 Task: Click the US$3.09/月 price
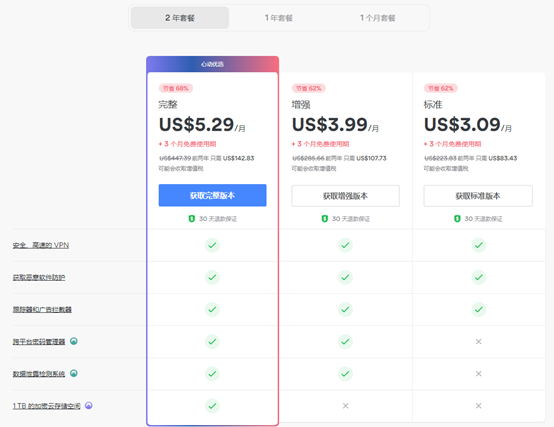pos(467,124)
